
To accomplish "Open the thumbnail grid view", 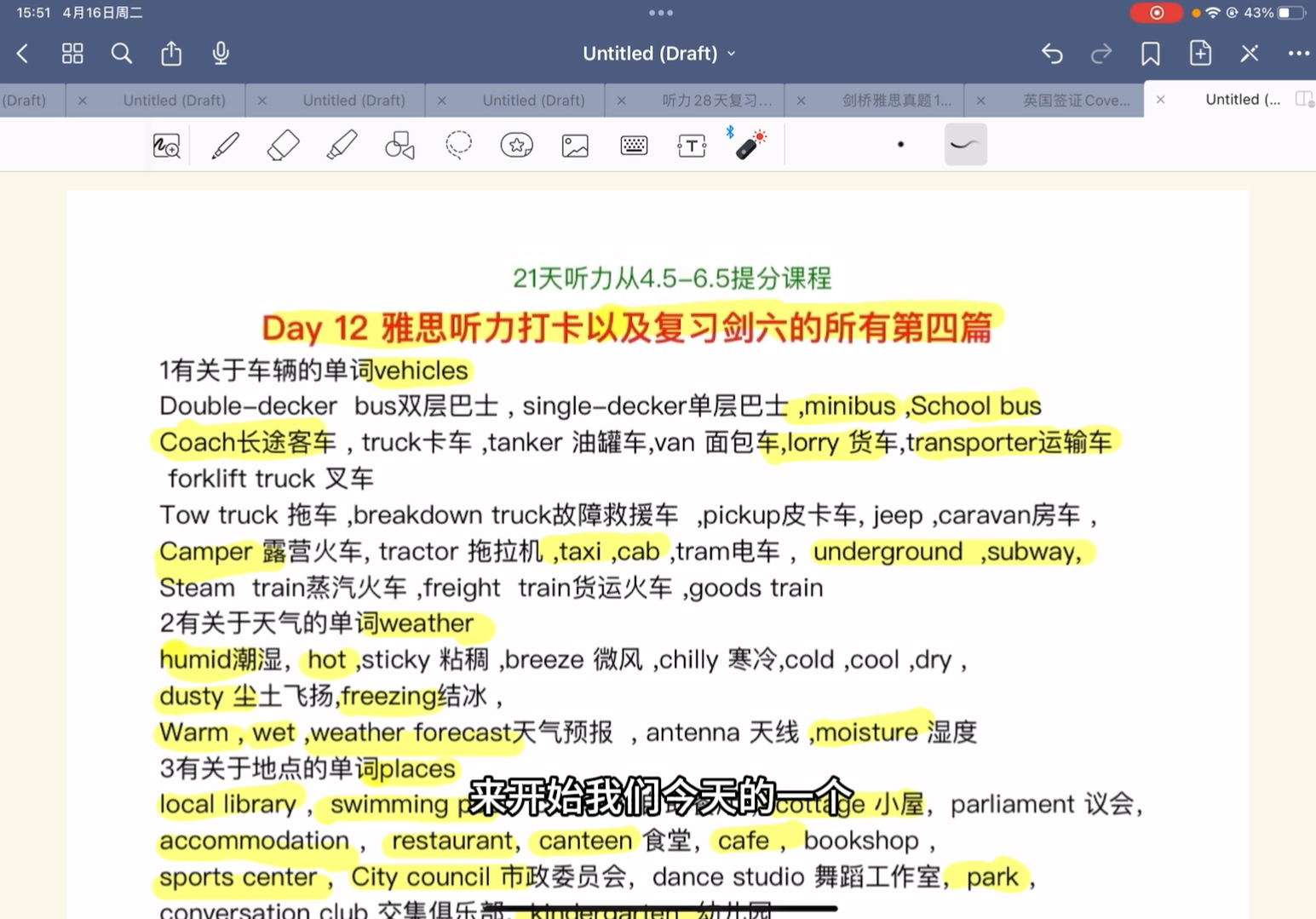I will (72, 54).
